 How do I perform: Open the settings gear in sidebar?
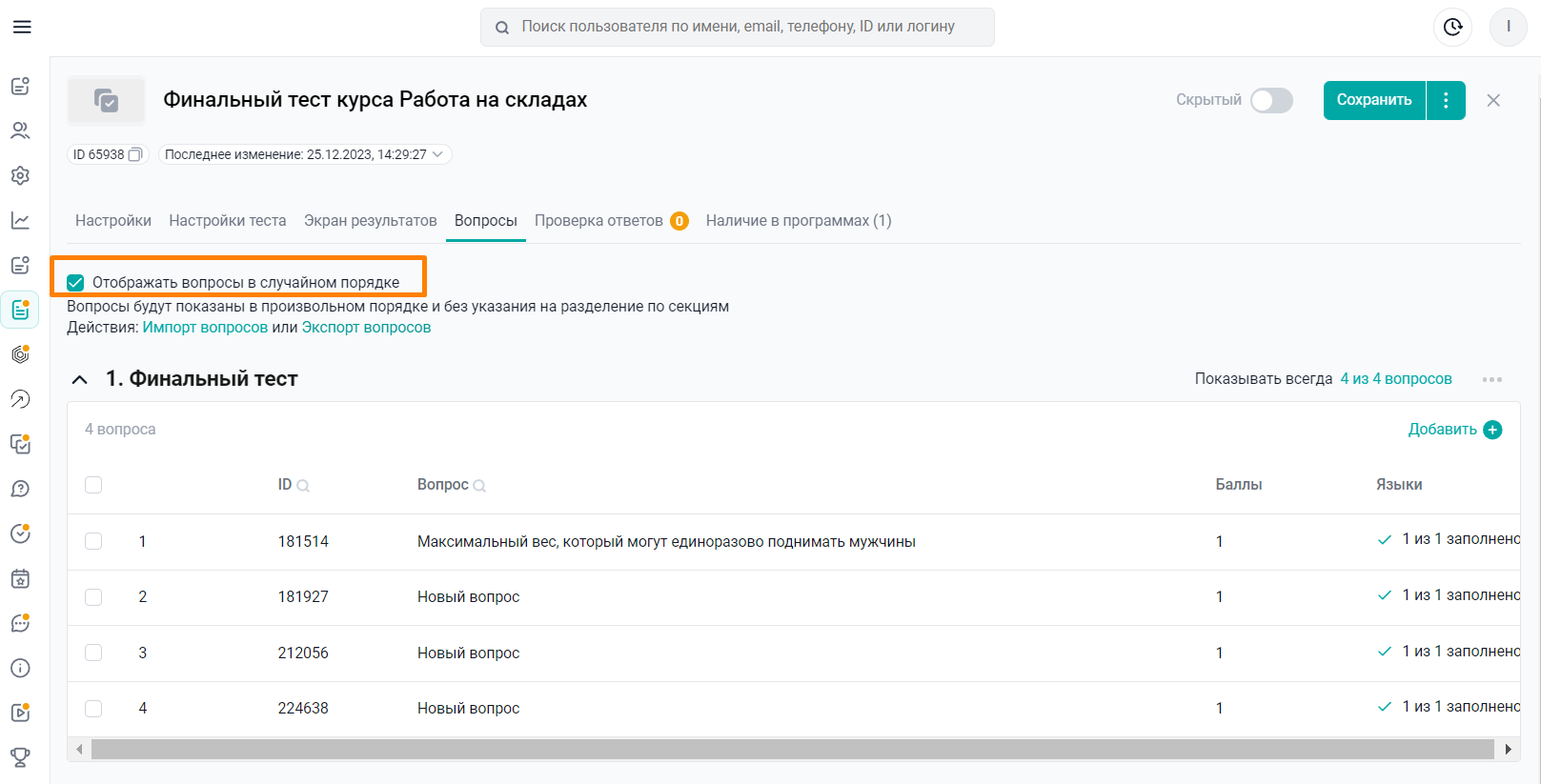pyautogui.click(x=20, y=175)
